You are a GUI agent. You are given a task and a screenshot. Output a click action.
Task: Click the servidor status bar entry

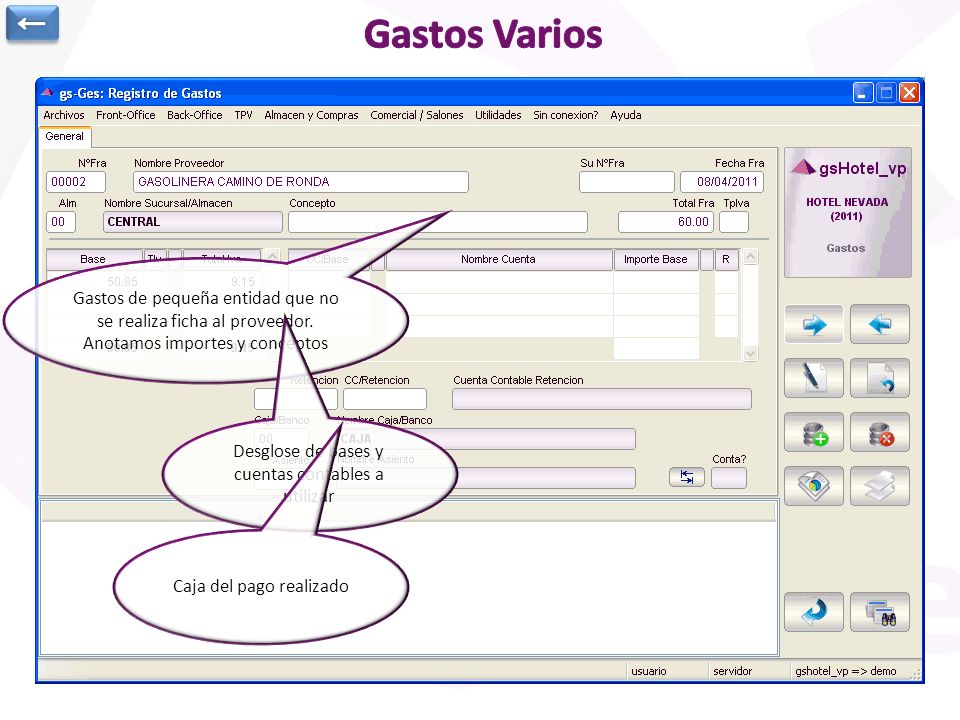pos(732,671)
